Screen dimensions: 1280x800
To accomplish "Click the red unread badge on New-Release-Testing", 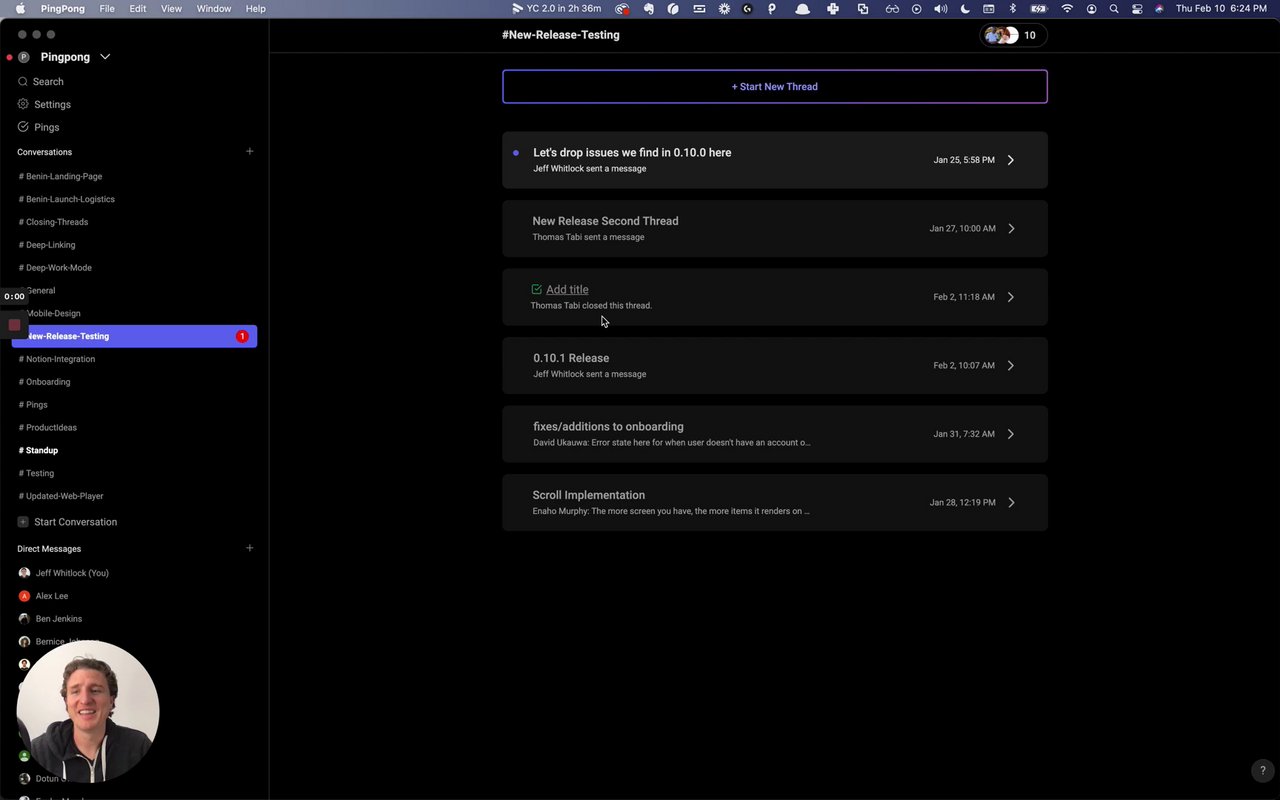I will [242, 336].
